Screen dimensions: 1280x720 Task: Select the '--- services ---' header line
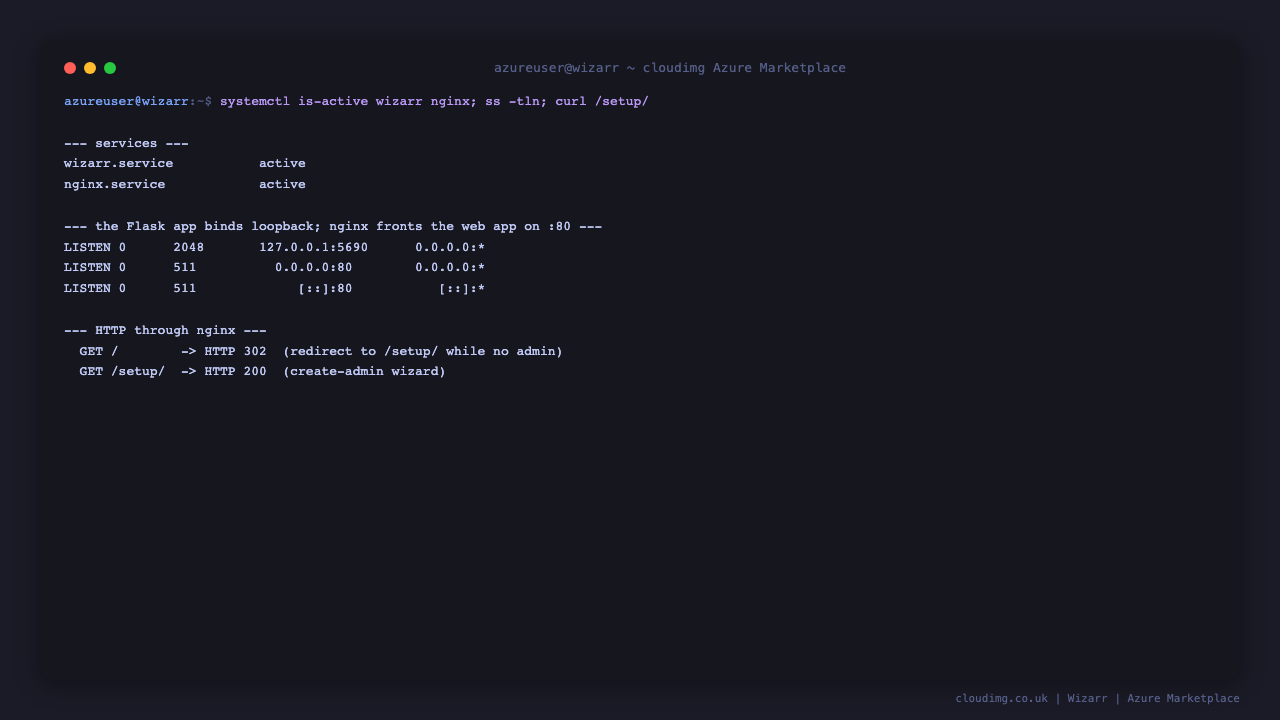[x=126, y=143]
